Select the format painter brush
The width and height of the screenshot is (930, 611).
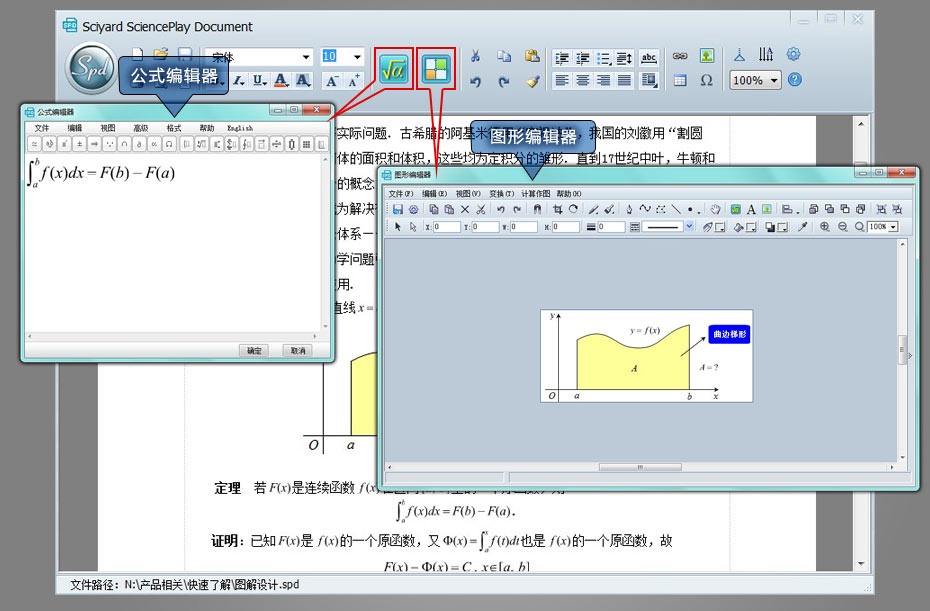[532, 81]
